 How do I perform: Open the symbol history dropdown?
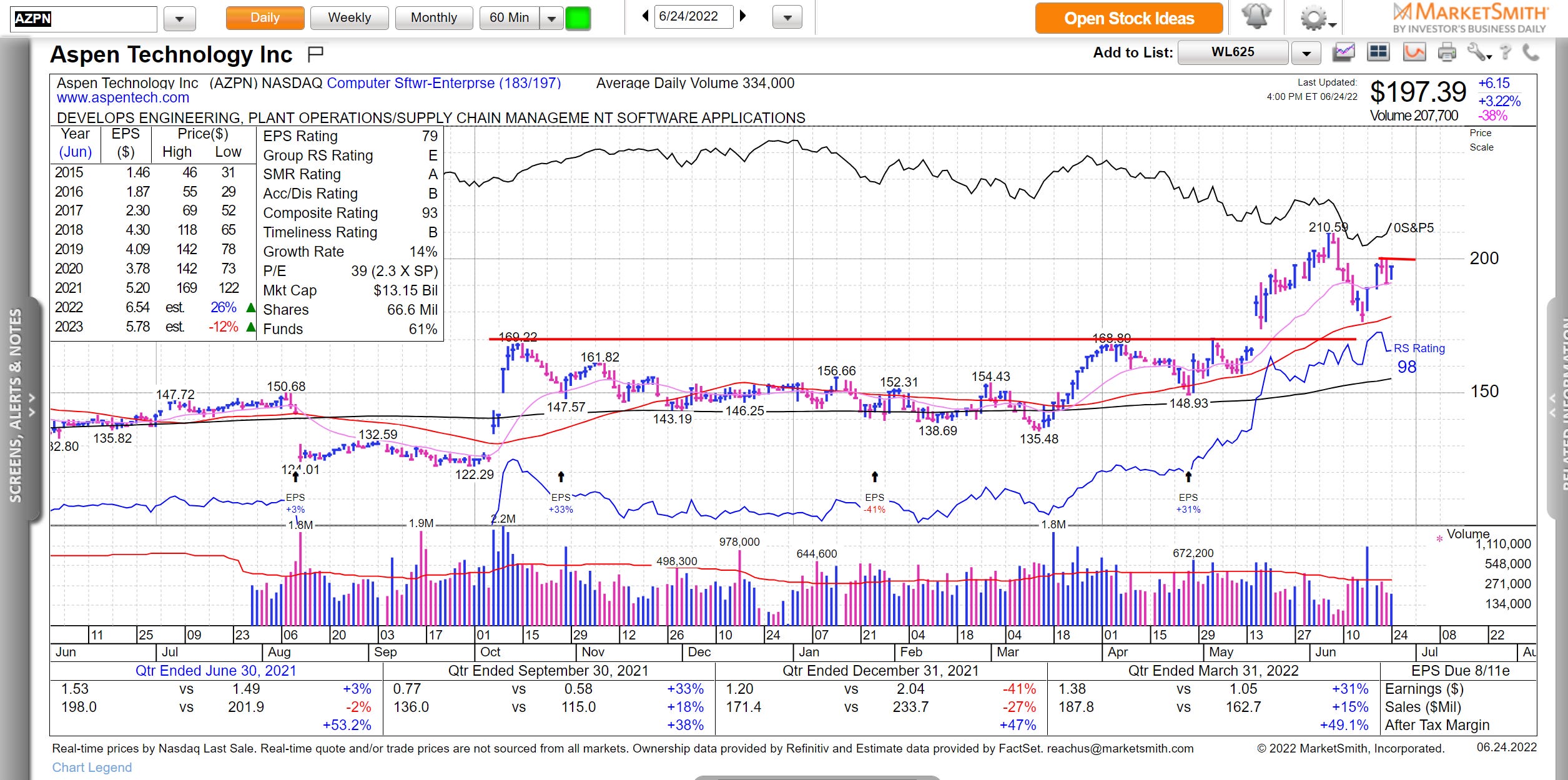[x=179, y=19]
